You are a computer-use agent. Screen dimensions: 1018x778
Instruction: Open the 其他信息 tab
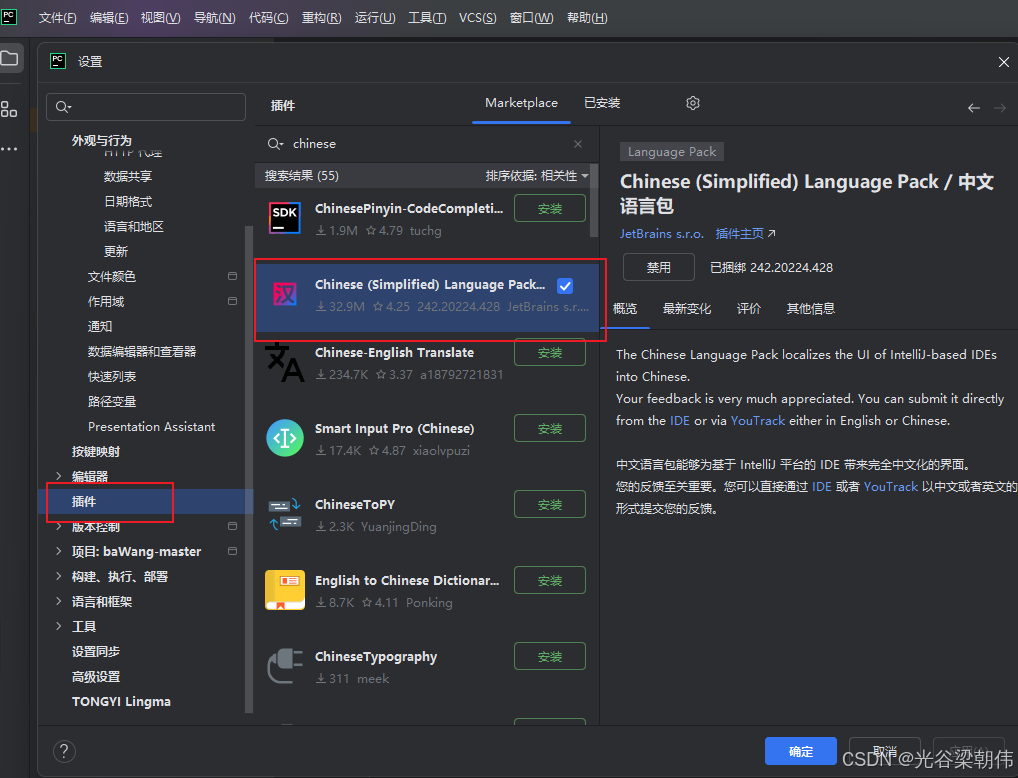point(810,309)
